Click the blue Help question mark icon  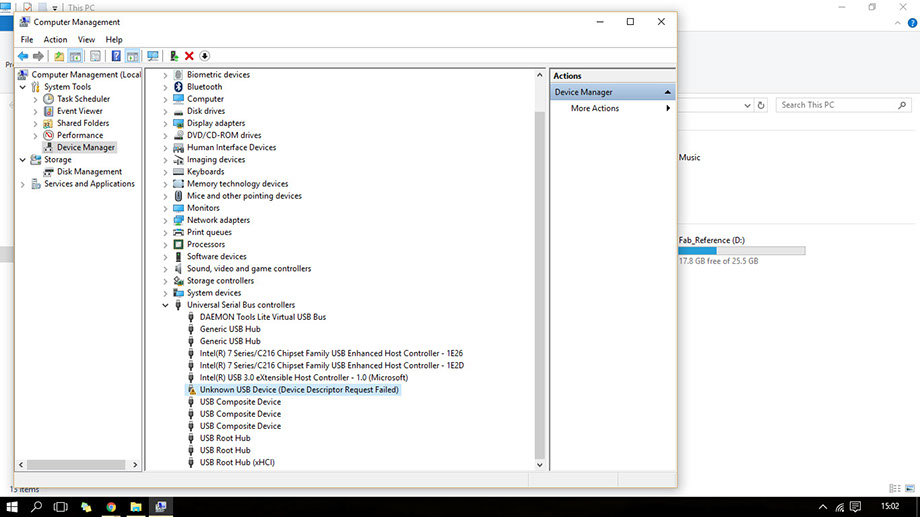[116, 56]
